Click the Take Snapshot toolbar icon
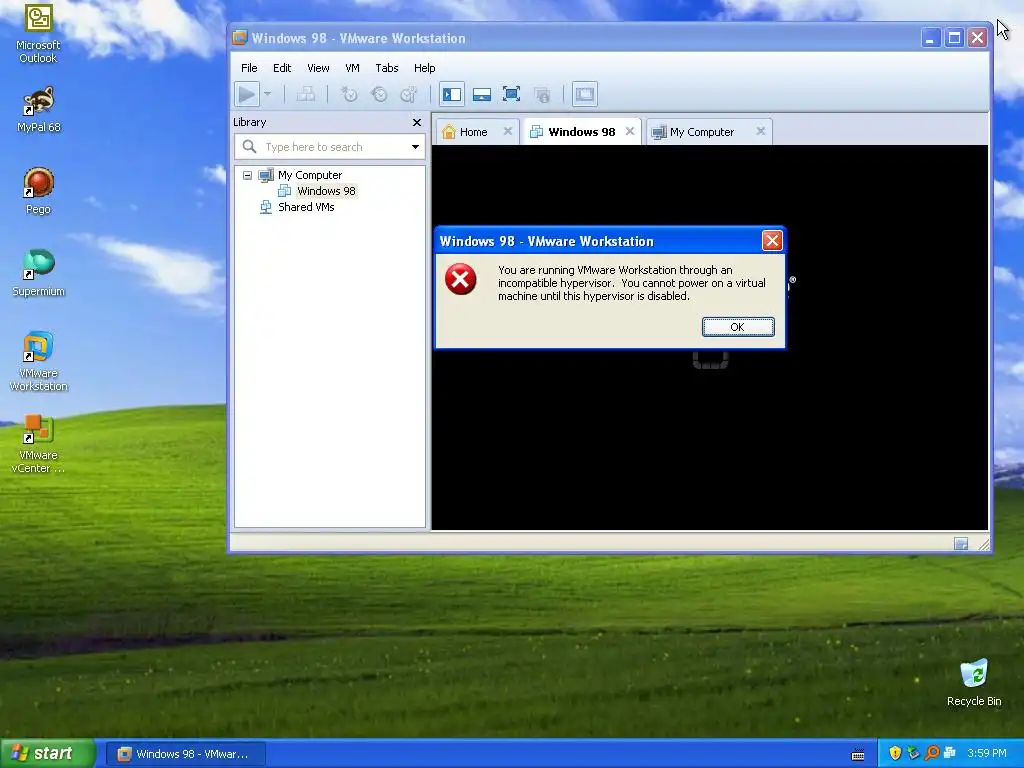 [349, 95]
